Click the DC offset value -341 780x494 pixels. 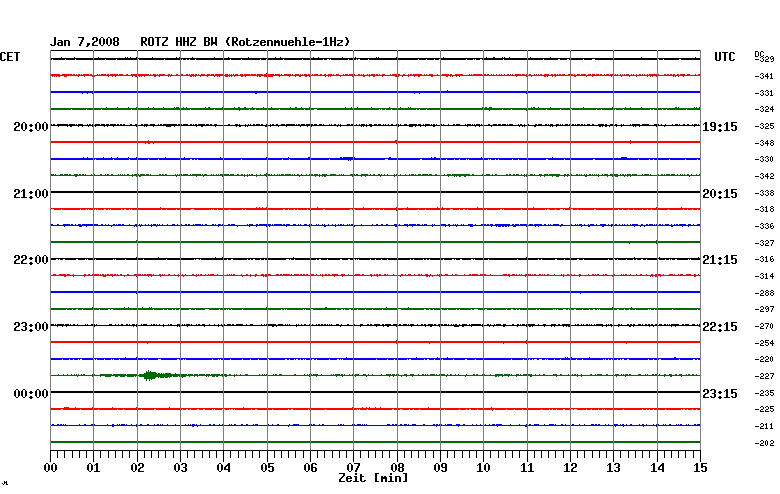pyautogui.click(x=765, y=76)
